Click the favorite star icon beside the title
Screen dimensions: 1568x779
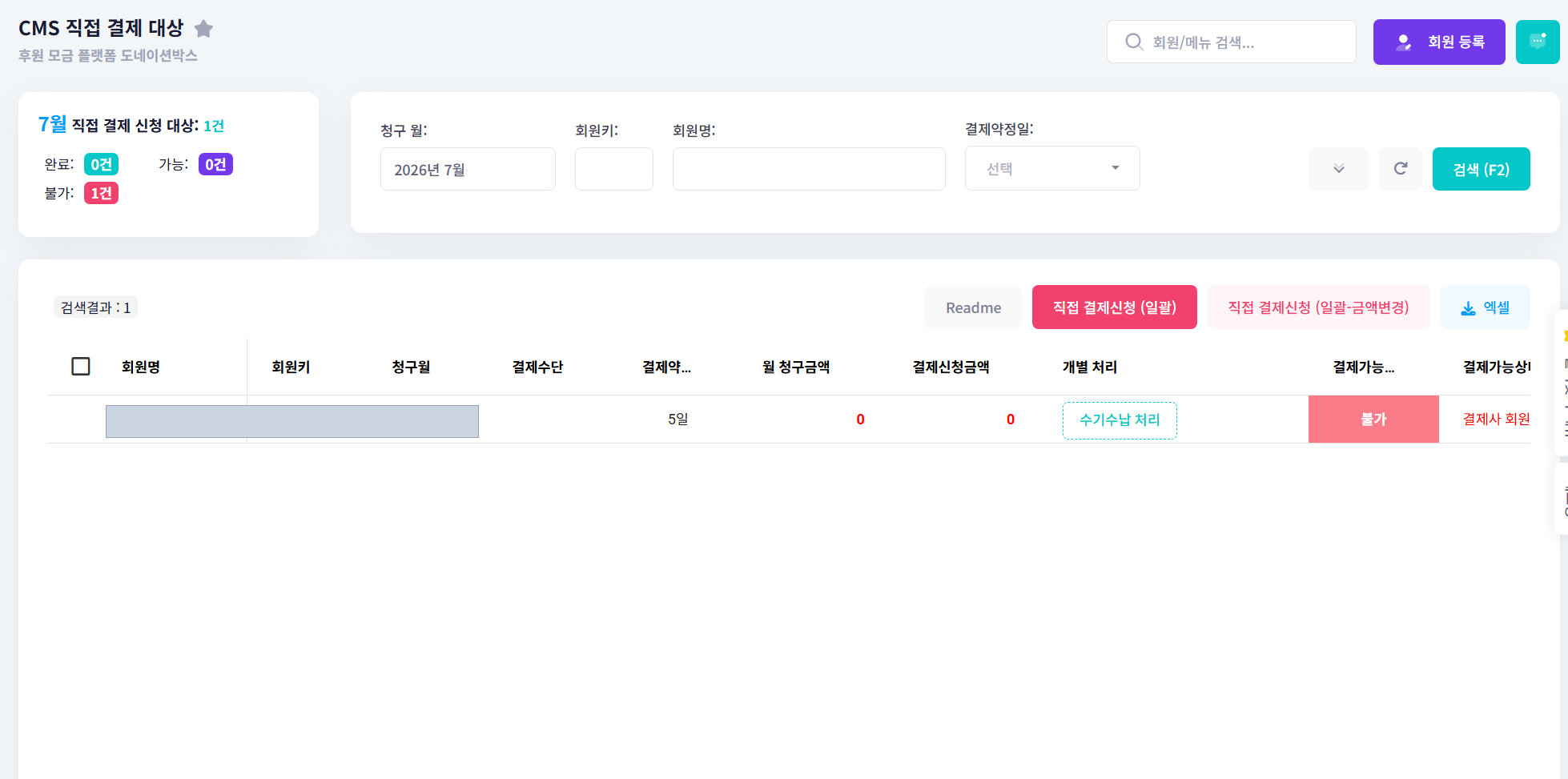[x=204, y=29]
